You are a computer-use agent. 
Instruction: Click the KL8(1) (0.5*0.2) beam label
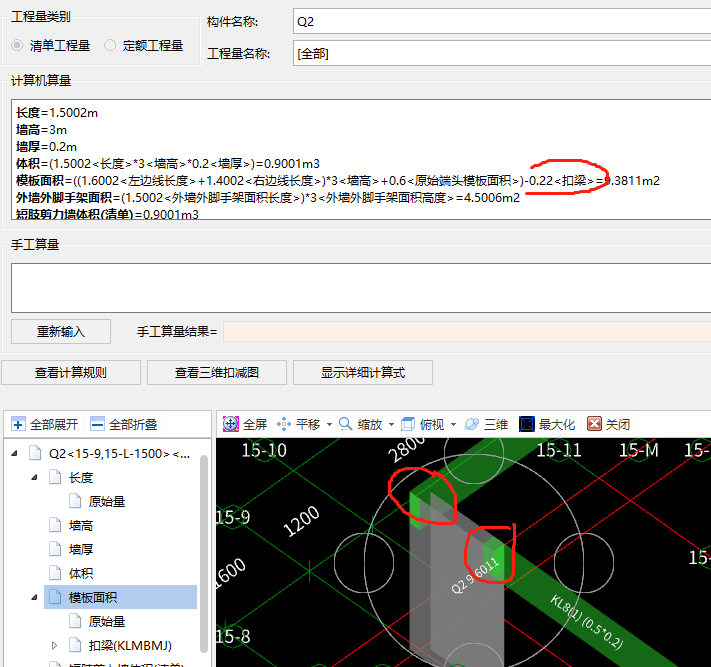tap(587, 622)
